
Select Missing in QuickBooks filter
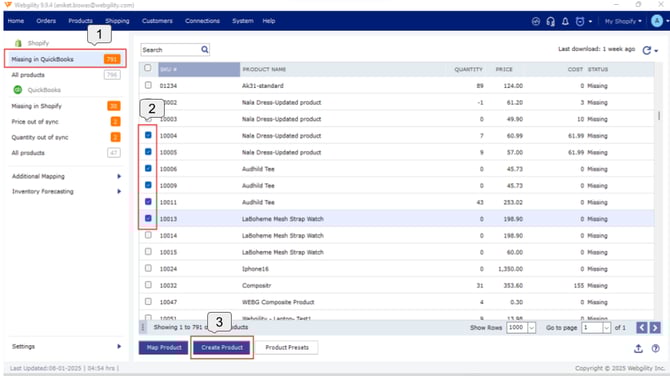coord(65,59)
